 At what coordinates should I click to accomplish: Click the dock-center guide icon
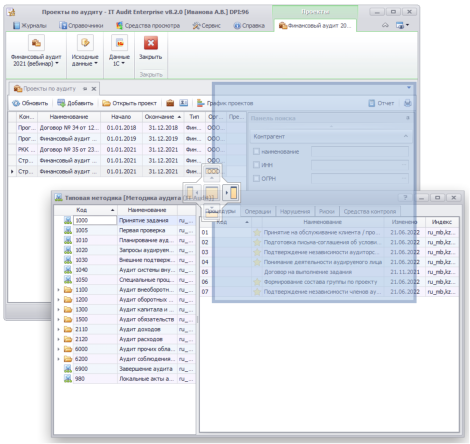tap(212, 193)
